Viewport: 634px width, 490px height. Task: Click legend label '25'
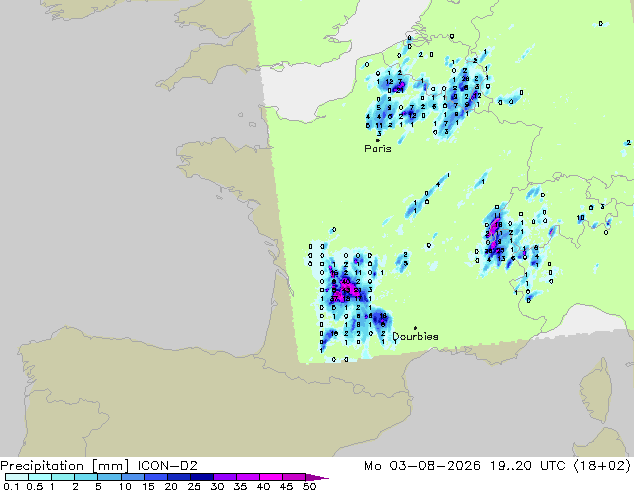coord(194,486)
